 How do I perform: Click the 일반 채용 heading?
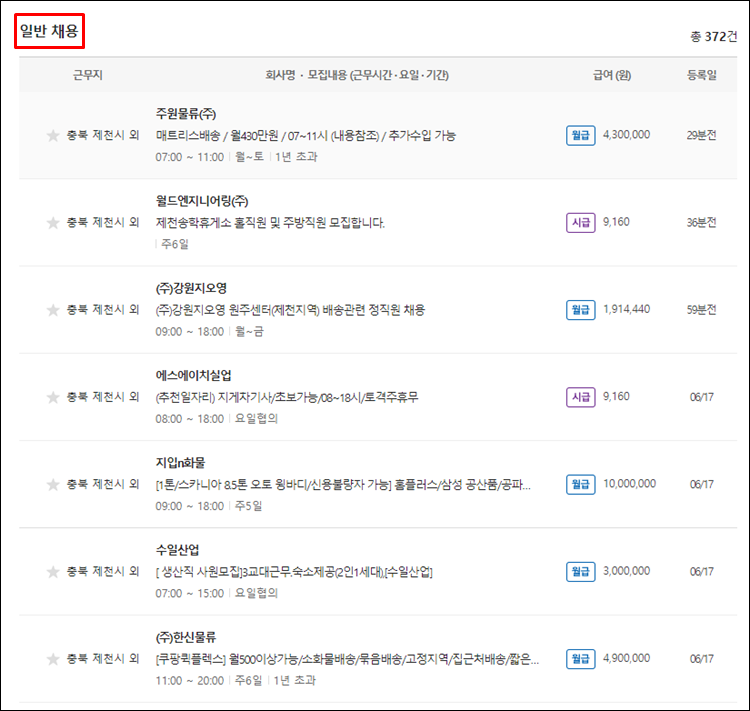pyautogui.click(x=49, y=31)
